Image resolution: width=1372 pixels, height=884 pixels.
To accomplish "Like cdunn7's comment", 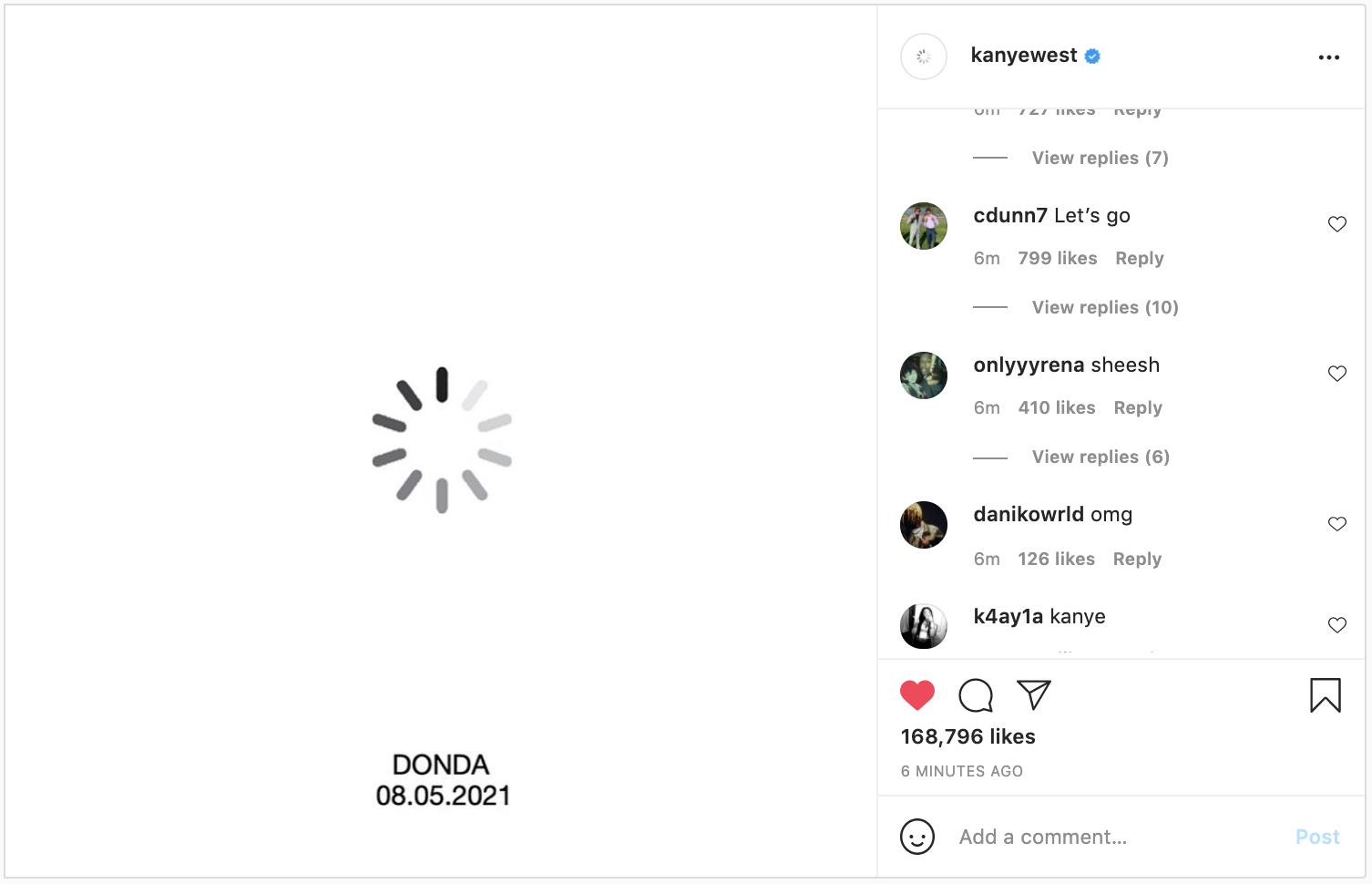I will click(1336, 224).
